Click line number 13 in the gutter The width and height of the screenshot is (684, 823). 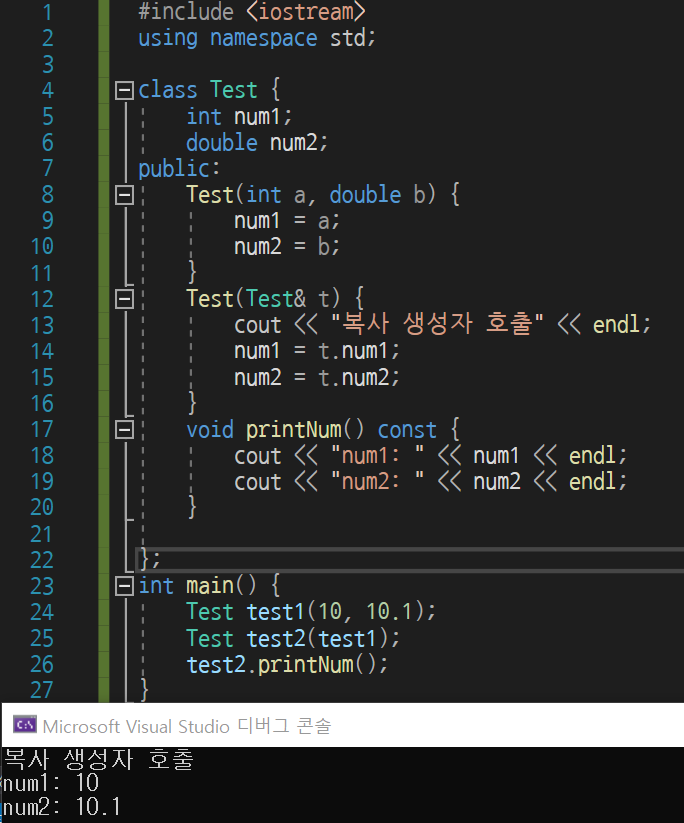(43, 325)
